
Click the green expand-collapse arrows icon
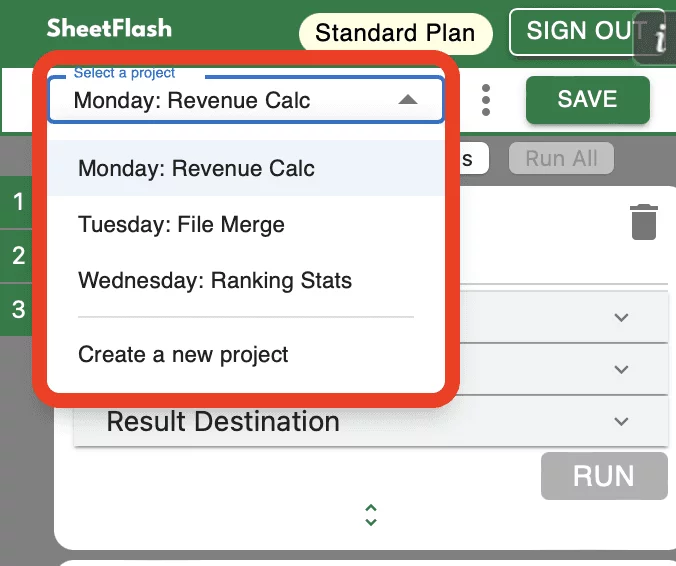371,515
